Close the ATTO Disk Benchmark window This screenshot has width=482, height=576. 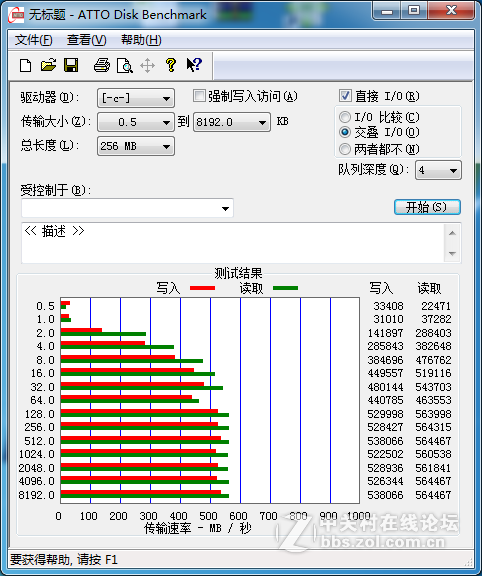(451, 11)
